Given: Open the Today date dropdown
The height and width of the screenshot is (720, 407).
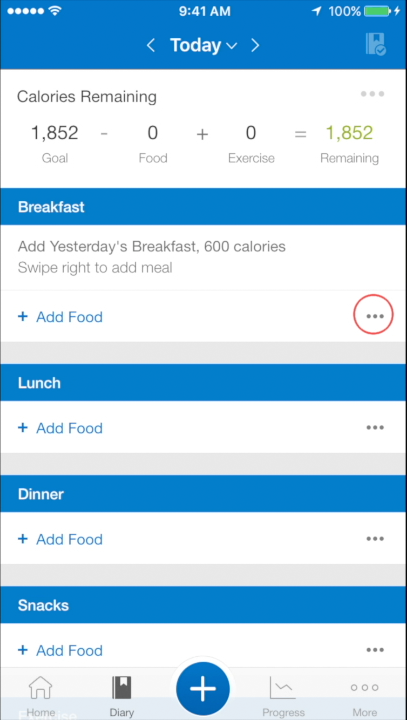Looking at the screenshot, I should 204,45.
